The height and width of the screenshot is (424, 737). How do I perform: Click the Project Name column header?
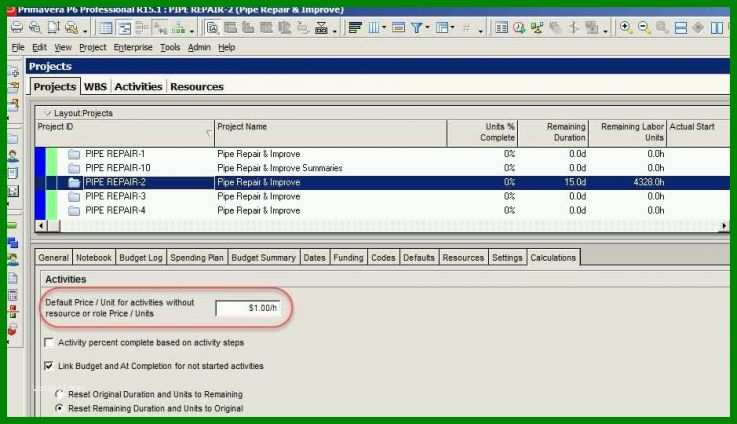[330, 133]
